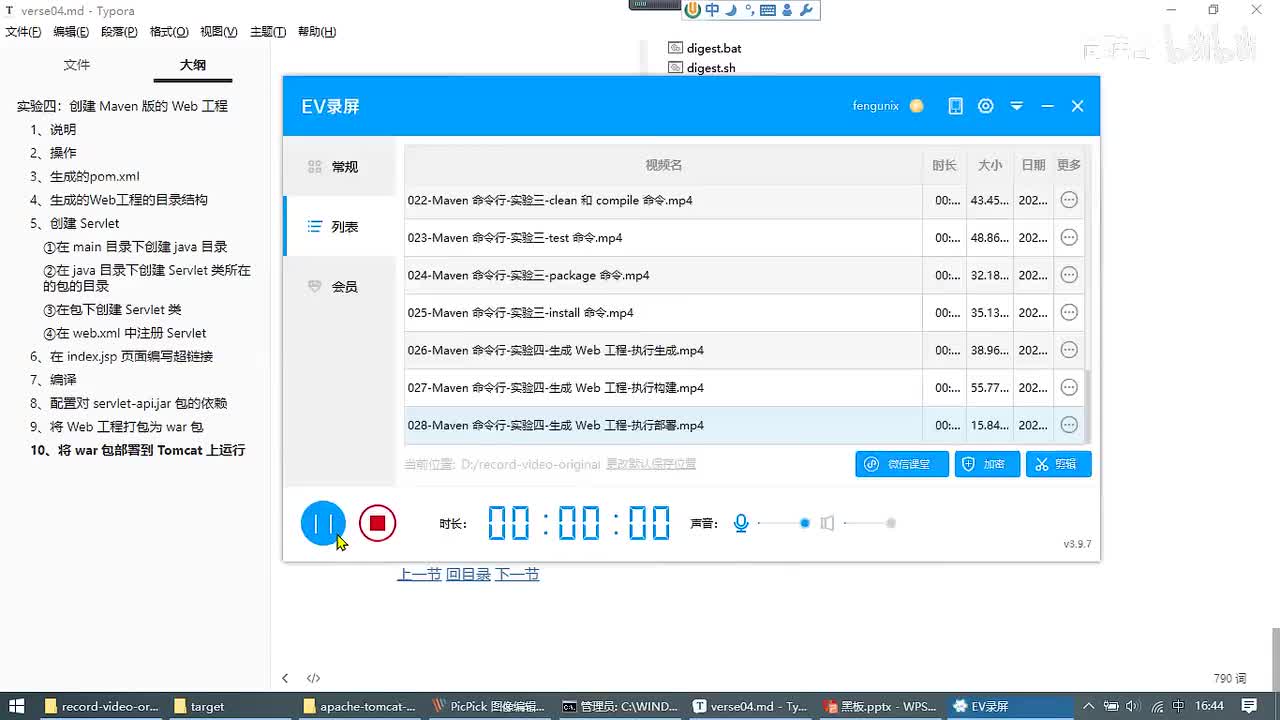Sort by 大小 column header
The width and height of the screenshot is (1280, 720).
pyautogui.click(x=990, y=165)
